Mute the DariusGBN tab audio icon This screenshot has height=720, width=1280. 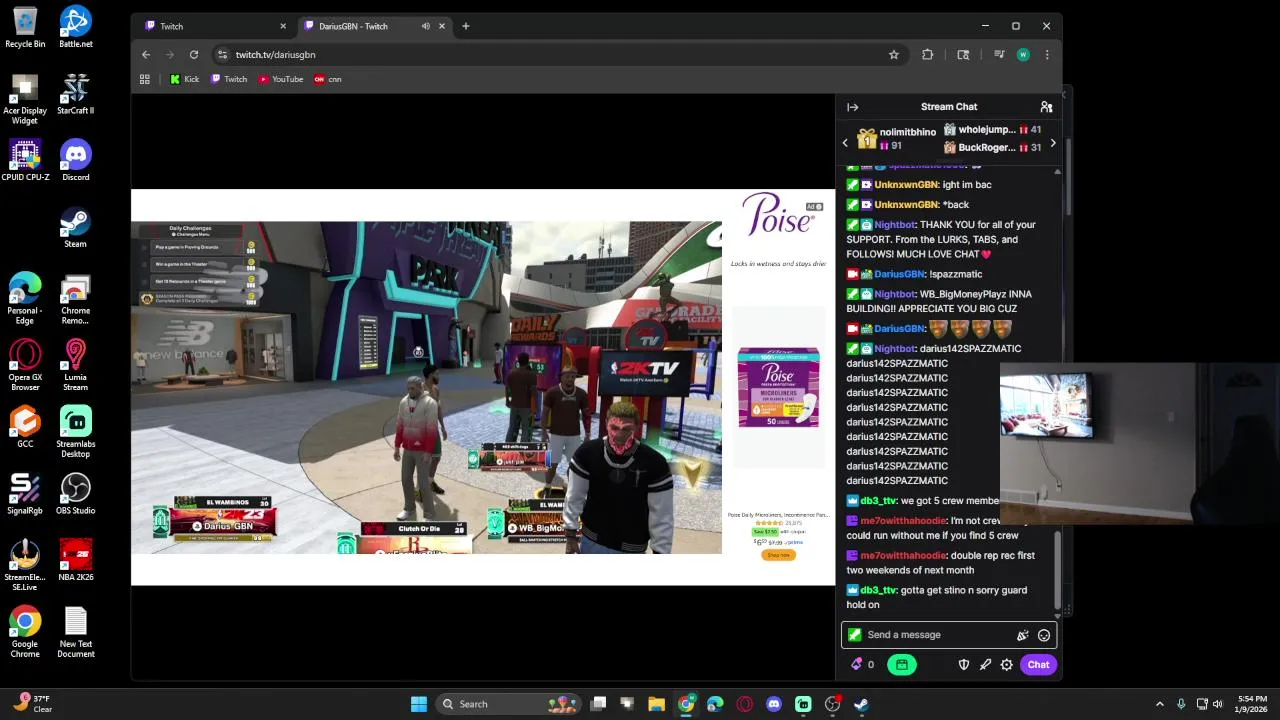click(426, 26)
